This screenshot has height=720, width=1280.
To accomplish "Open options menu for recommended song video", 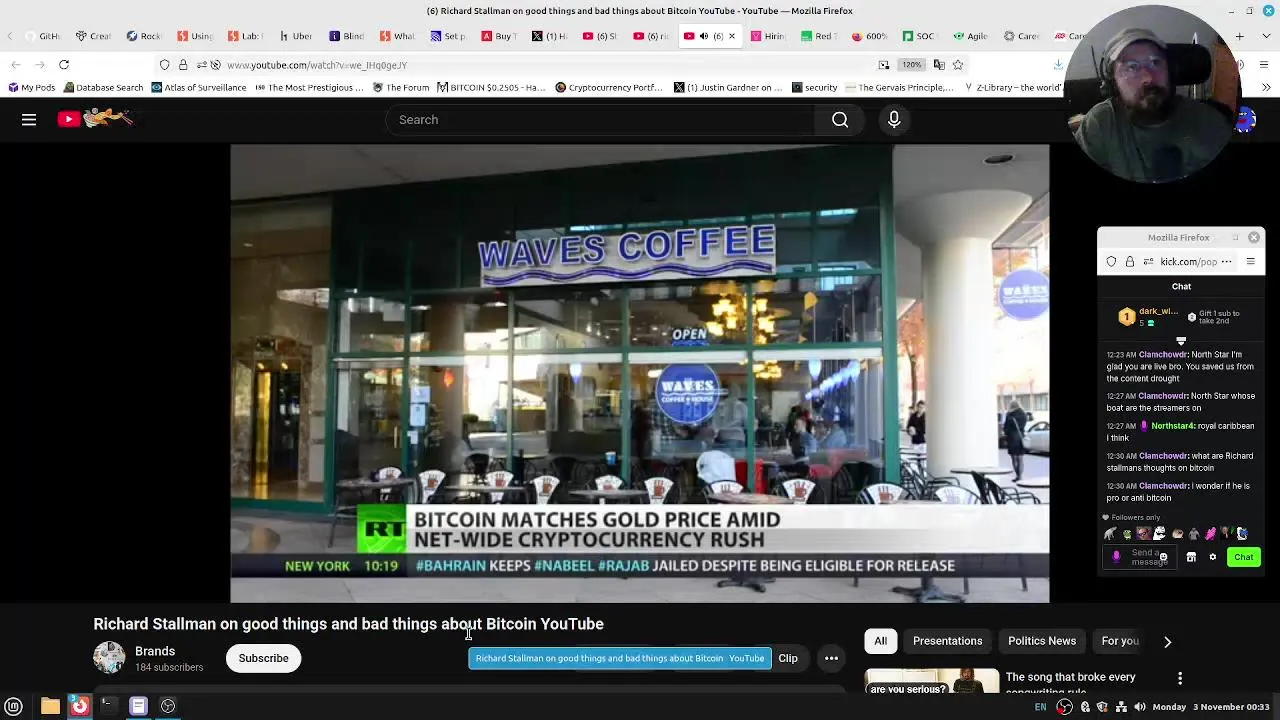I will (x=1180, y=679).
